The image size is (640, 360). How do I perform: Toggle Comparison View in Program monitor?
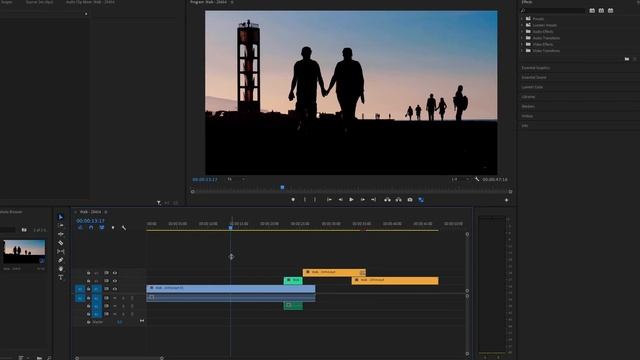[421, 200]
